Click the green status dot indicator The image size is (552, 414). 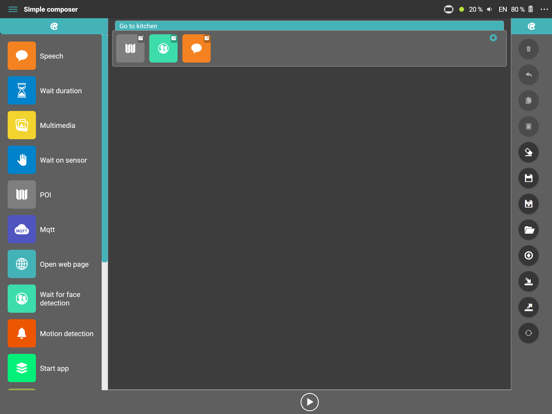point(461,10)
